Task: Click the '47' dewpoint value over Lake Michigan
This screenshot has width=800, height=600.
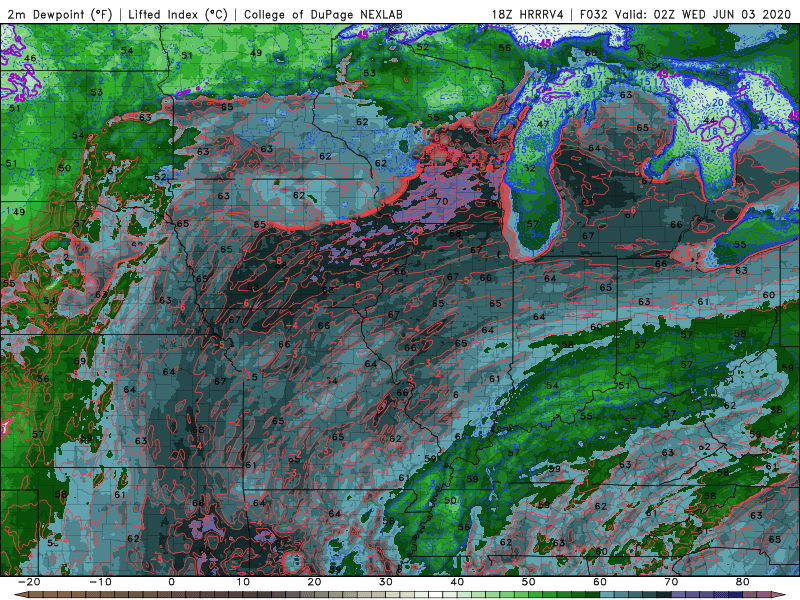Action: pos(543,124)
